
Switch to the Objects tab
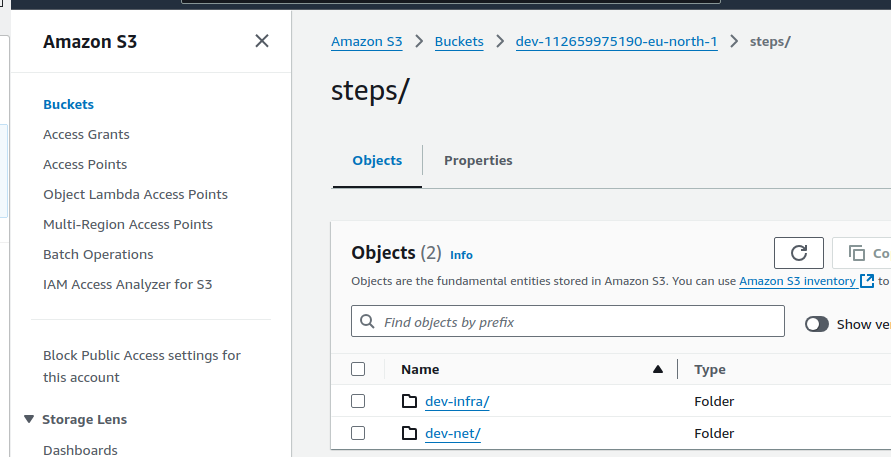(x=377, y=160)
